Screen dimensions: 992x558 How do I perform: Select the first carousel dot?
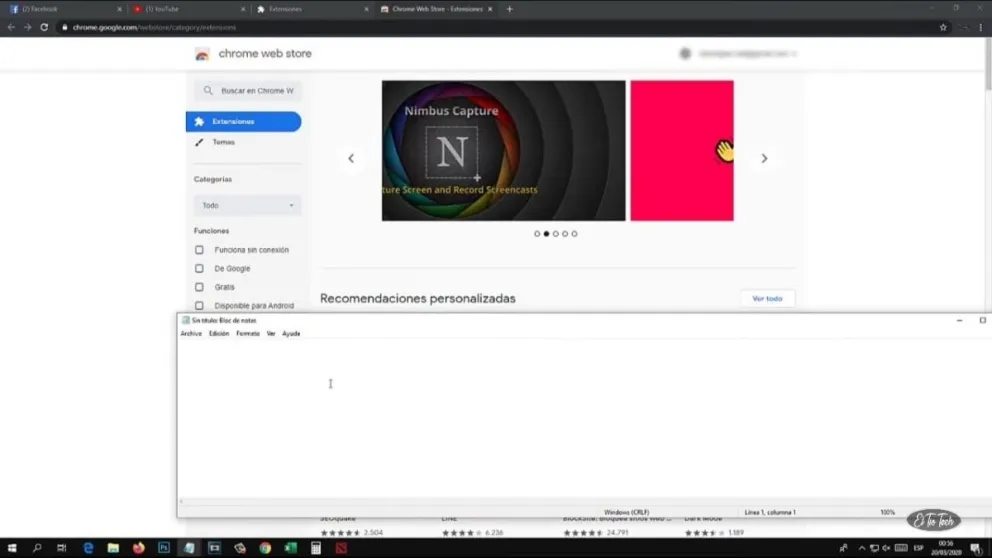[x=537, y=233]
